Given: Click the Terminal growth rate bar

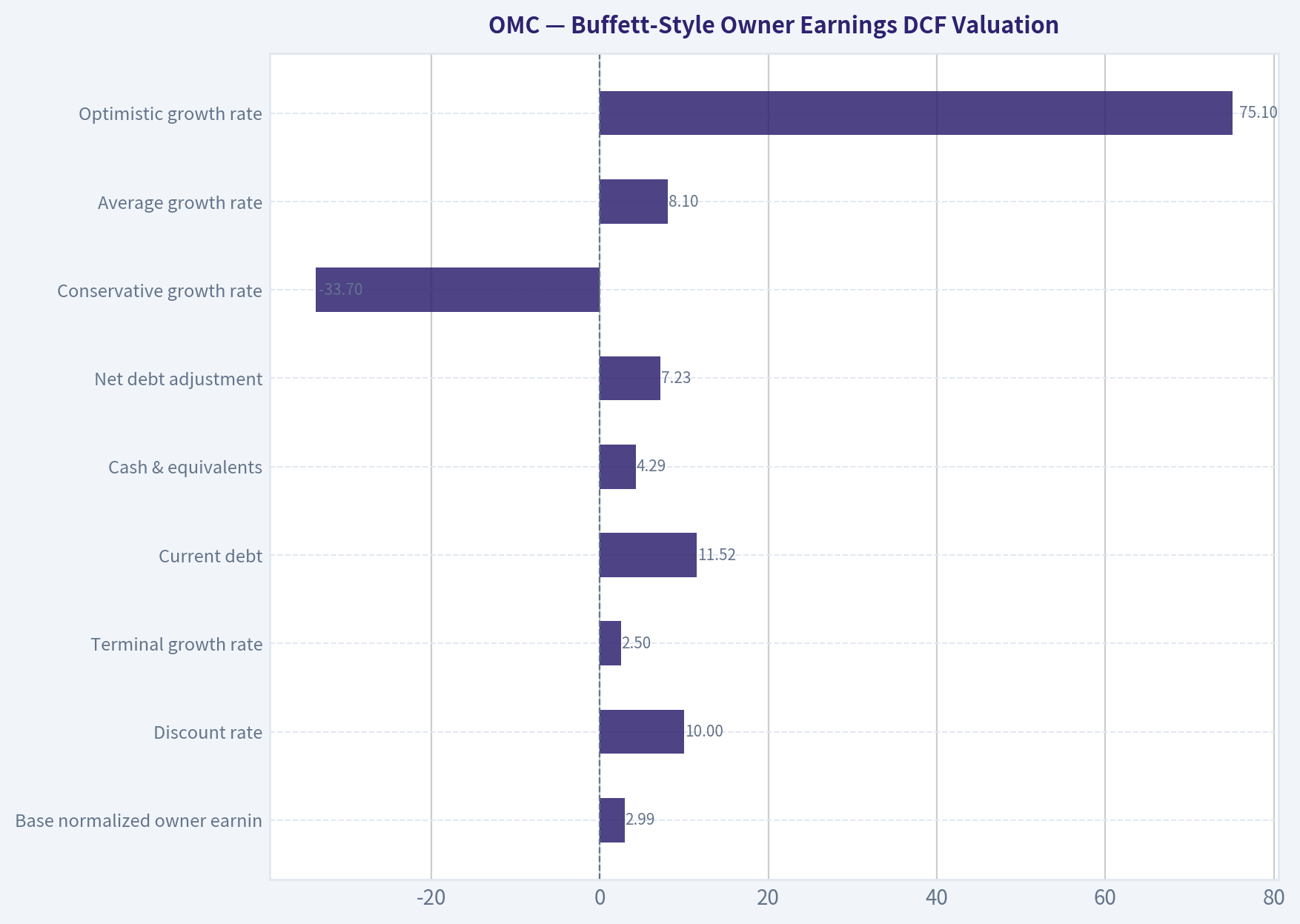Looking at the screenshot, I should pyautogui.click(x=610, y=643).
